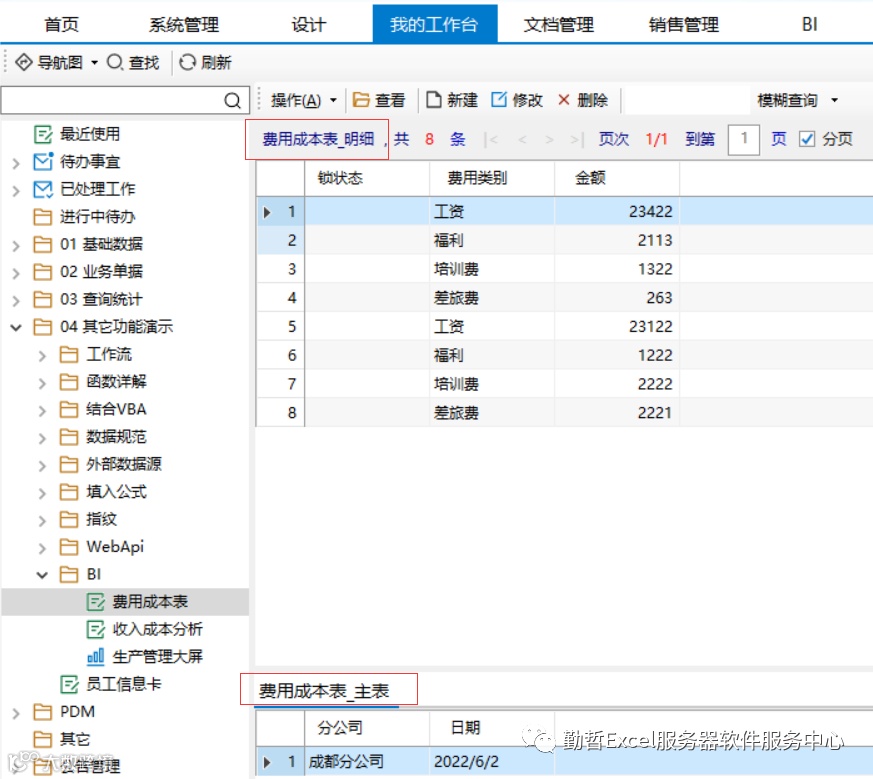The width and height of the screenshot is (873, 779).
Task: Go to next page button
Action: coord(549,139)
